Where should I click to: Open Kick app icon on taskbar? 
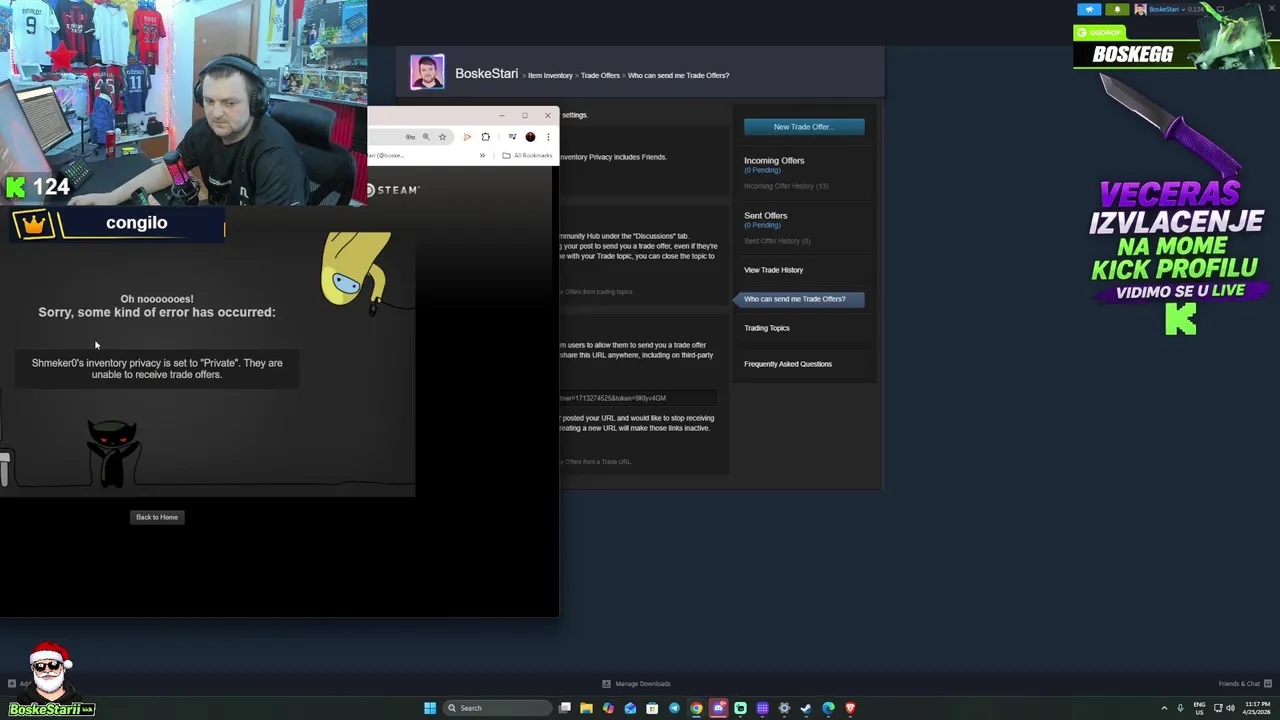(740, 708)
